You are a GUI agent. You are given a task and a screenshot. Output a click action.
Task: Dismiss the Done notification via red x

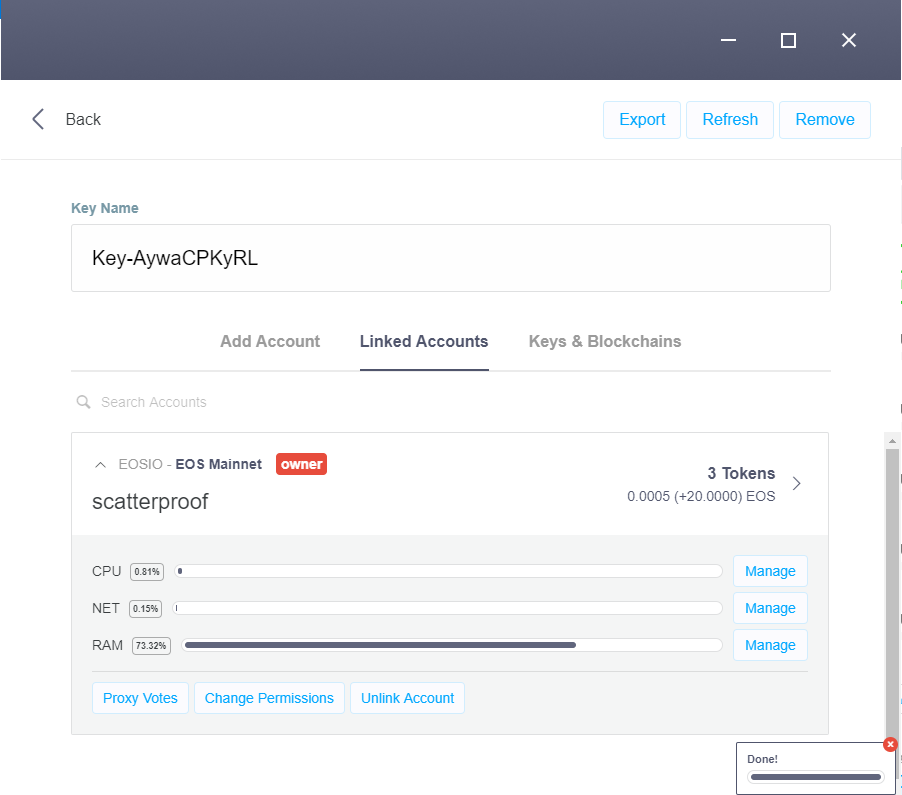[890, 744]
